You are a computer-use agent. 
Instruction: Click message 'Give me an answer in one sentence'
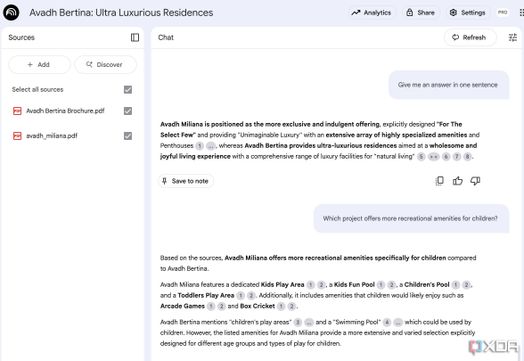pyautogui.click(x=448, y=85)
